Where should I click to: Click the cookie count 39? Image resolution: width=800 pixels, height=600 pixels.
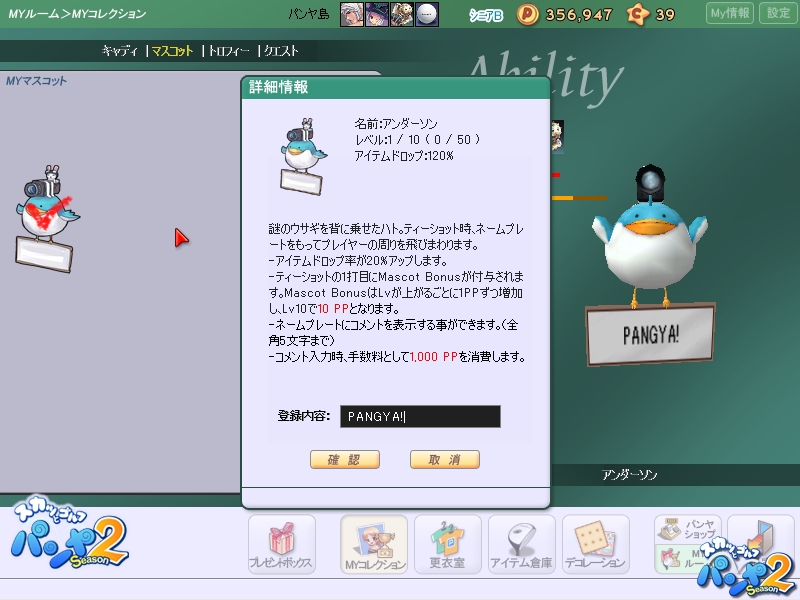[665, 15]
